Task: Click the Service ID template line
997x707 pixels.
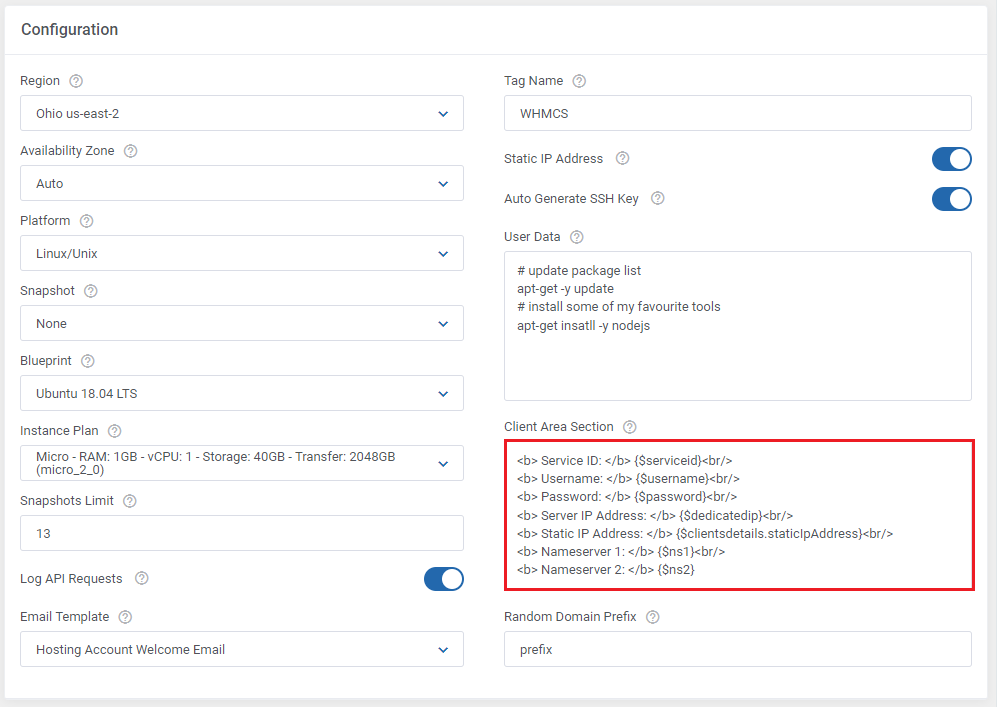Action: coord(624,460)
